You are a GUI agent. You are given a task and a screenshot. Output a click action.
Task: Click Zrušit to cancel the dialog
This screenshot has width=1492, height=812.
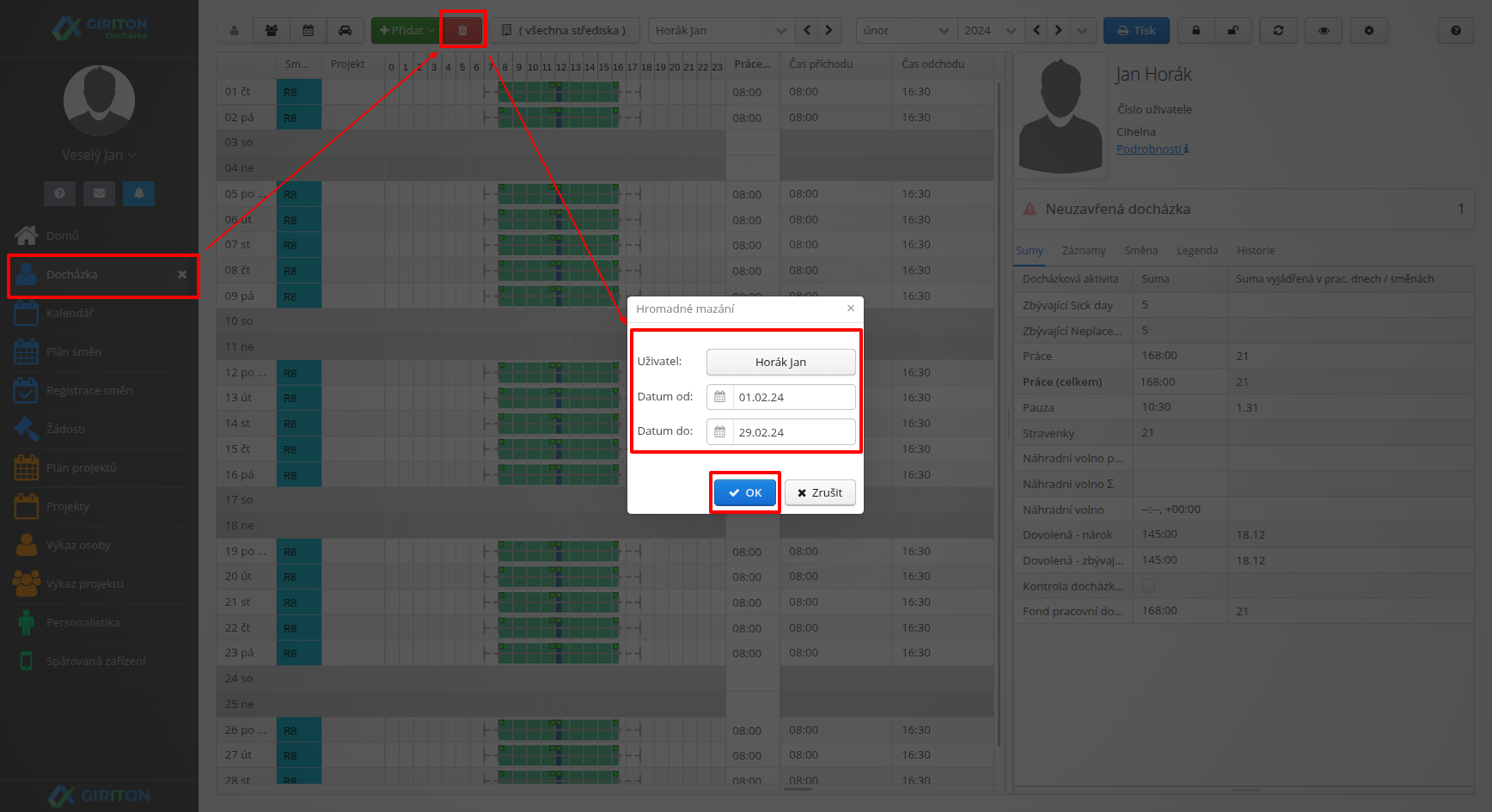pos(820,493)
